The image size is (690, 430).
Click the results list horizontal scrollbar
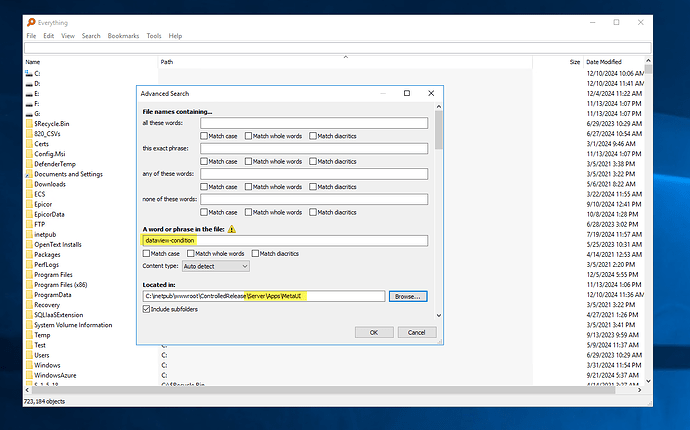point(323,390)
